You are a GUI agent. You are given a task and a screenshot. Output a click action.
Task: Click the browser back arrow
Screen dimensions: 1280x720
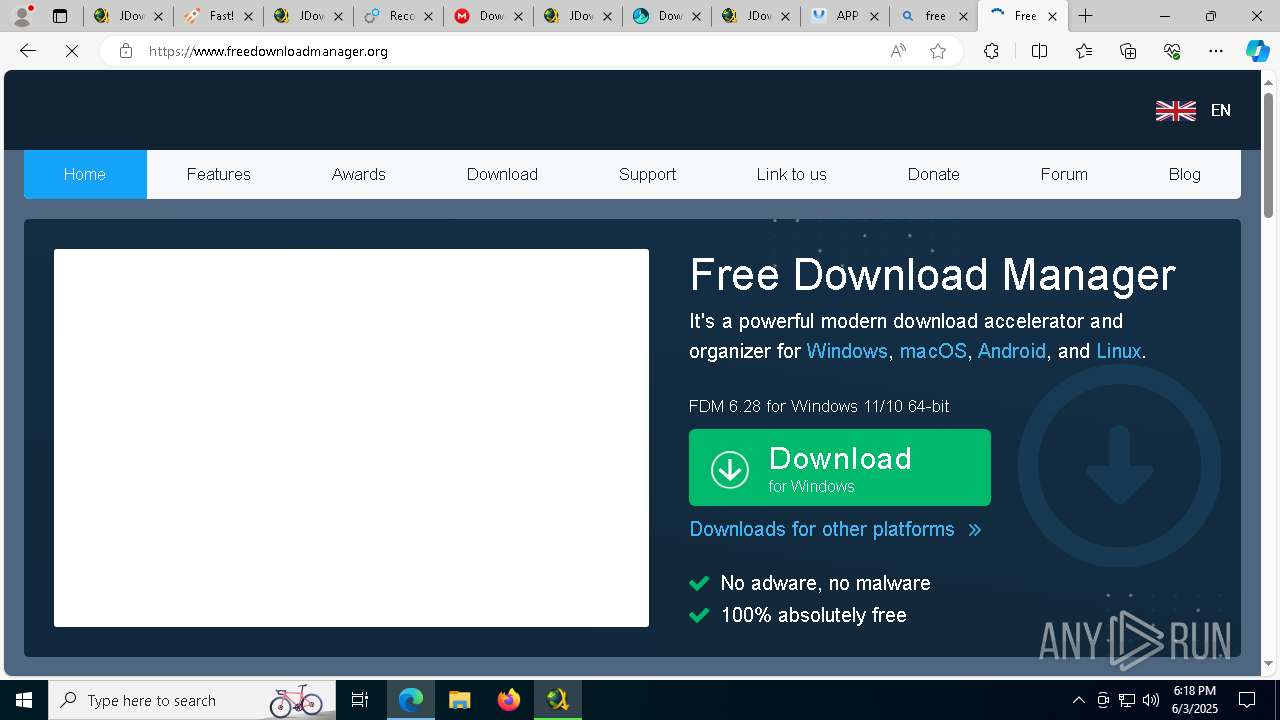28,51
